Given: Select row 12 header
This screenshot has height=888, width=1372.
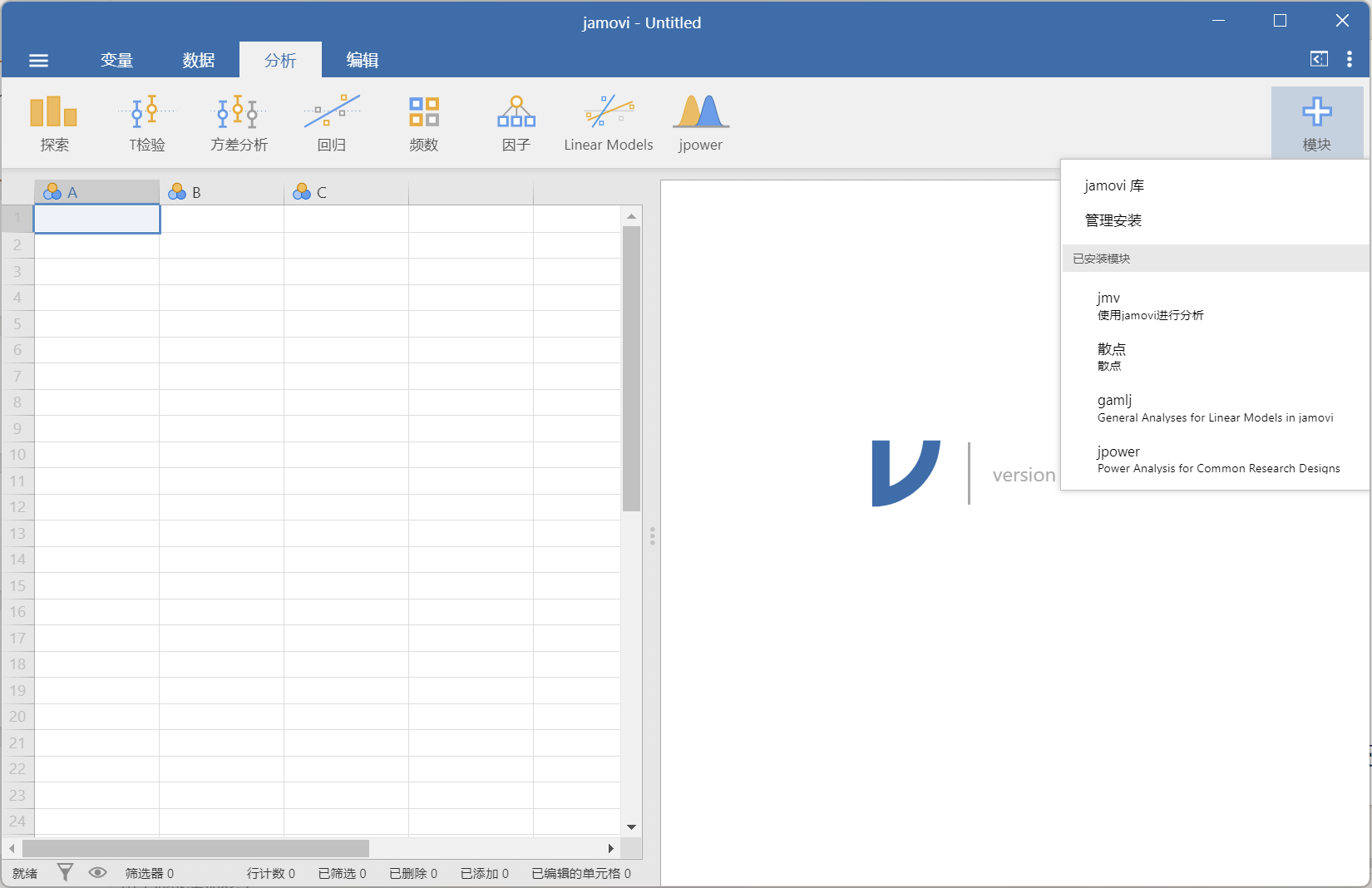Looking at the screenshot, I should click(17, 506).
